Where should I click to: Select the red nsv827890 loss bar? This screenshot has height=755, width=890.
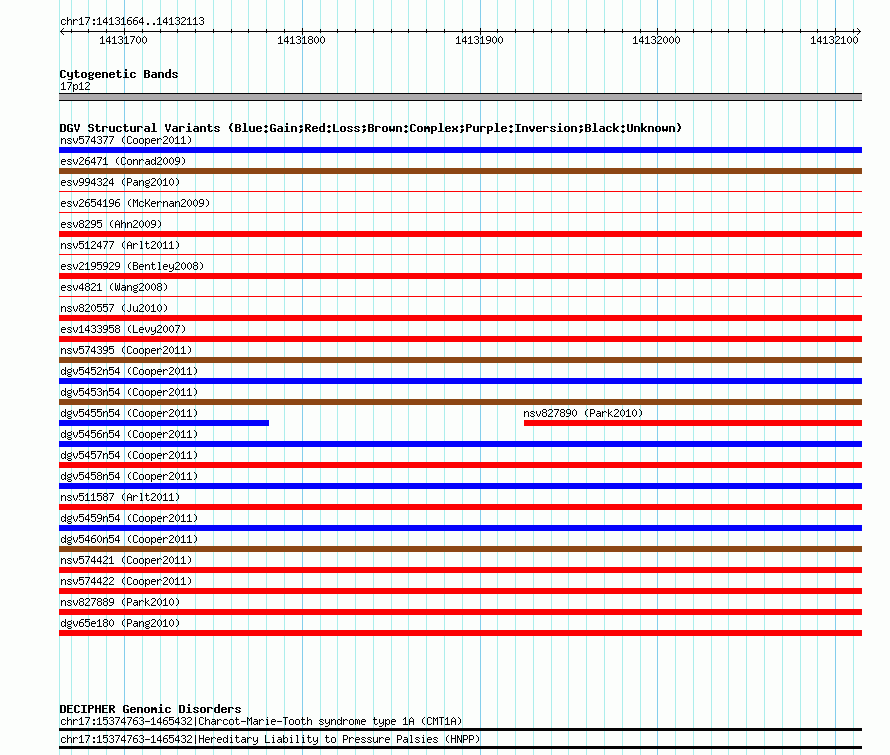click(693, 423)
